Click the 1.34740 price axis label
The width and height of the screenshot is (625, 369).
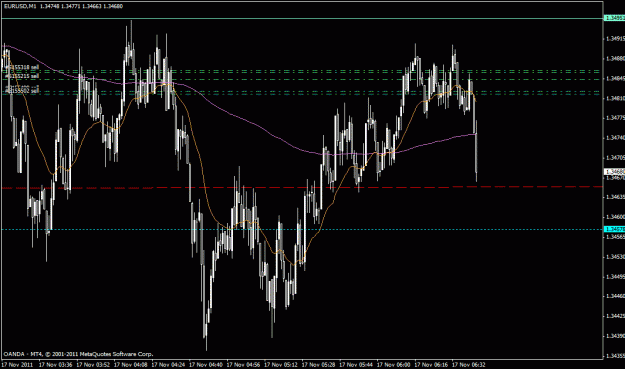click(x=615, y=137)
